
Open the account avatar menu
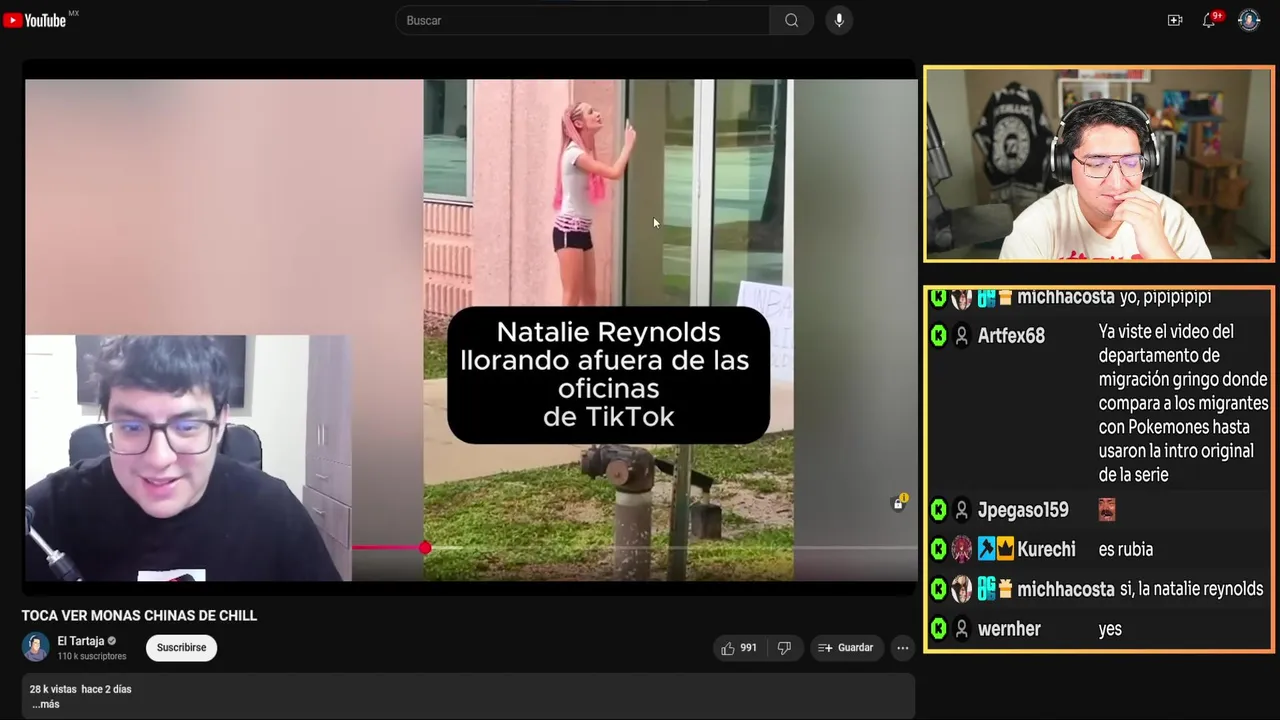point(1249,20)
